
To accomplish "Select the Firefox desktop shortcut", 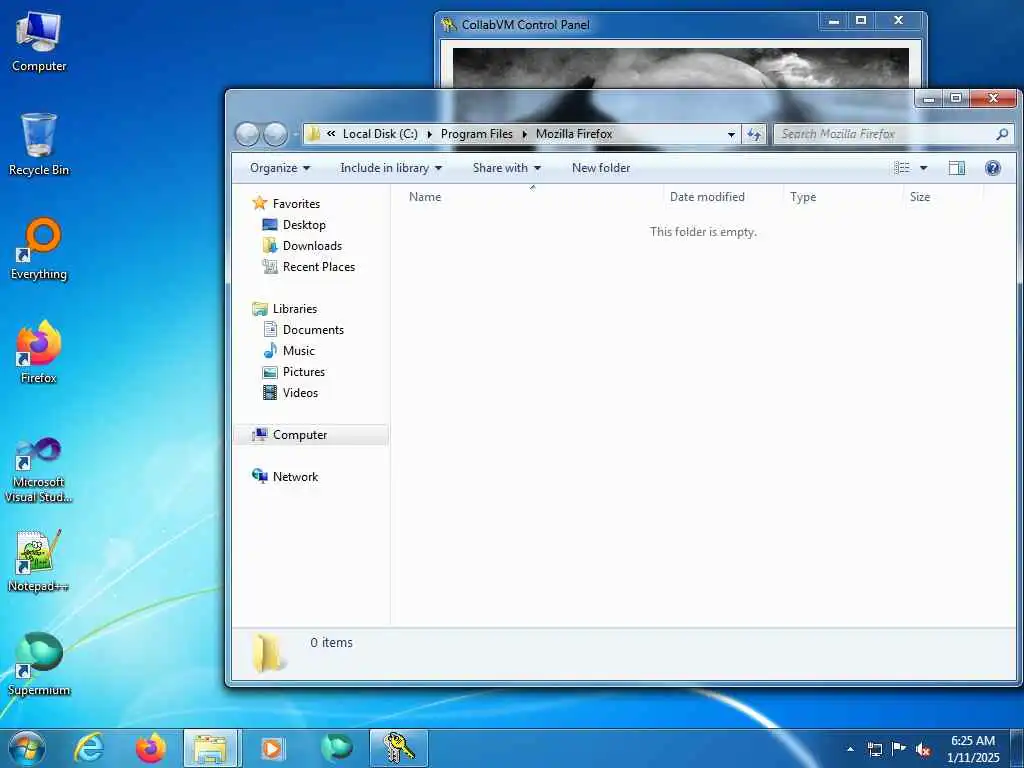I will [39, 353].
